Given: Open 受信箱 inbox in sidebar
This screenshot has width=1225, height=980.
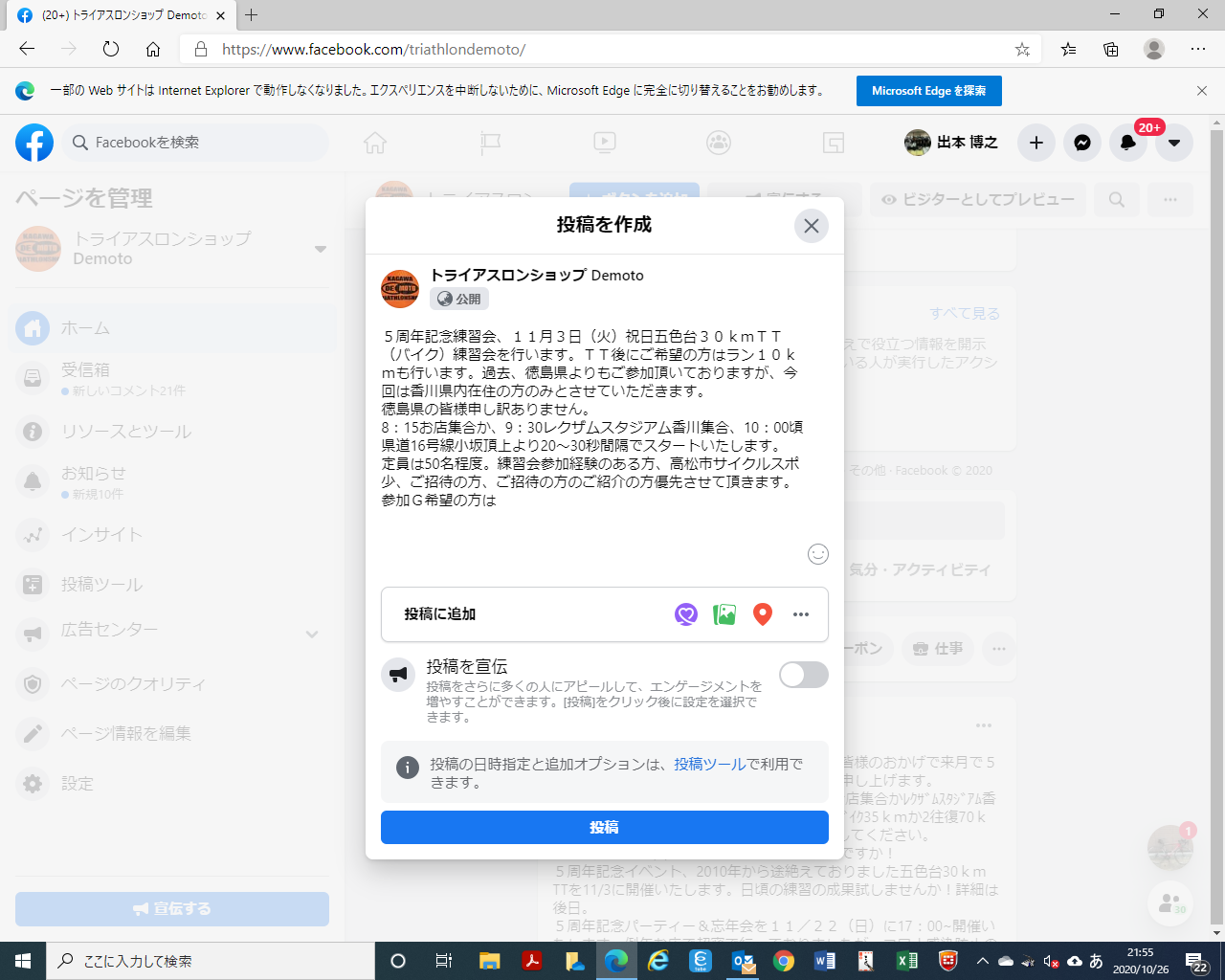Looking at the screenshot, I should pos(172,379).
